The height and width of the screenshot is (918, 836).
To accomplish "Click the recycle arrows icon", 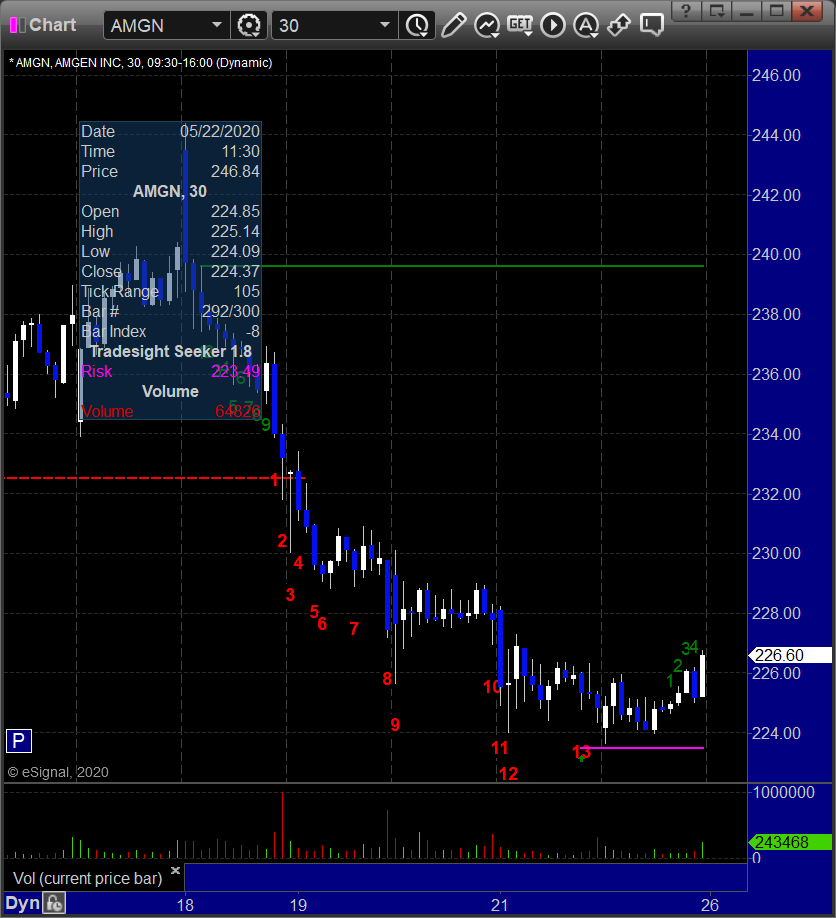I will pyautogui.click(x=619, y=25).
